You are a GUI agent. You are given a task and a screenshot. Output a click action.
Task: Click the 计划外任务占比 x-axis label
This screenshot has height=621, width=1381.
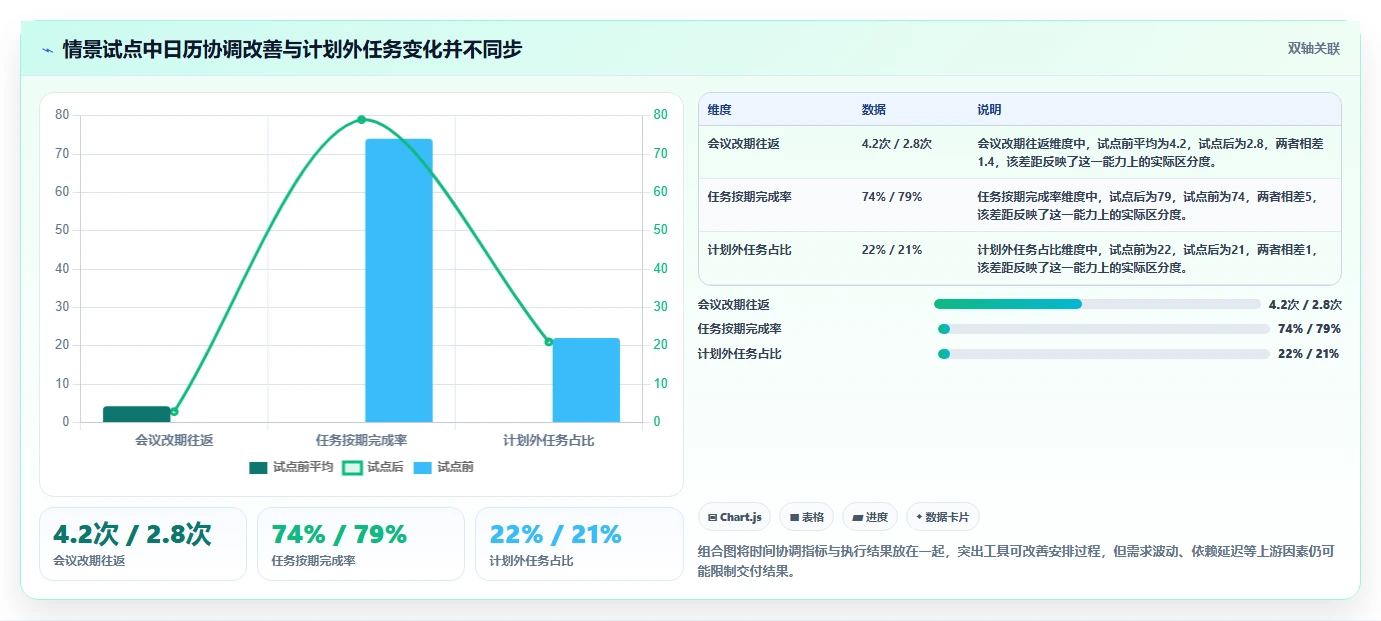(x=549, y=439)
